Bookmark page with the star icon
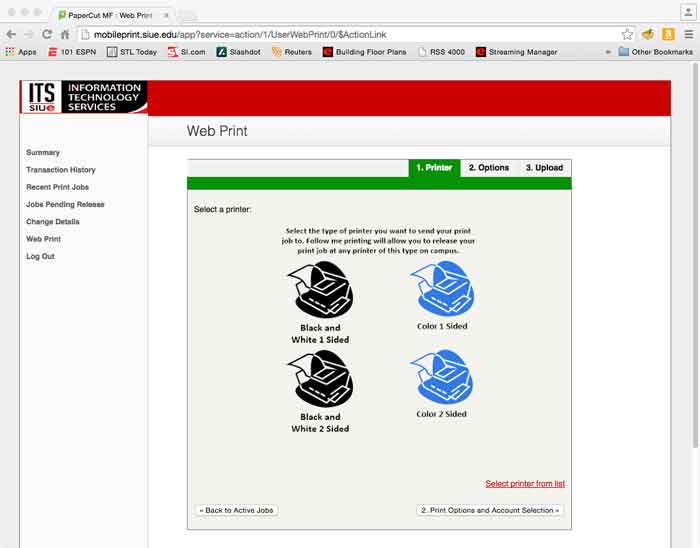The height and width of the screenshot is (548, 700). (627, 34)
